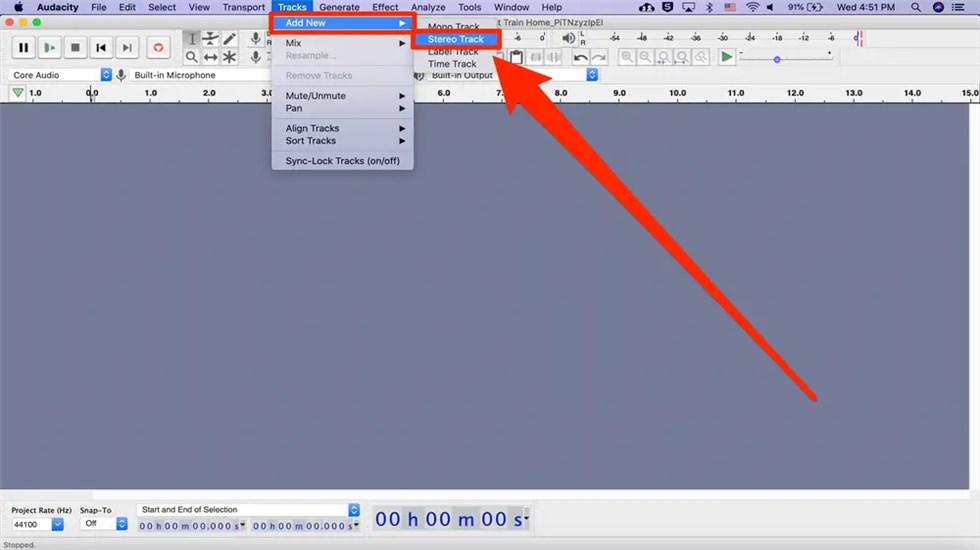Click the Zoom In toolbar icon
Viewport: 980px width, 550px height.
pos(626,57)
